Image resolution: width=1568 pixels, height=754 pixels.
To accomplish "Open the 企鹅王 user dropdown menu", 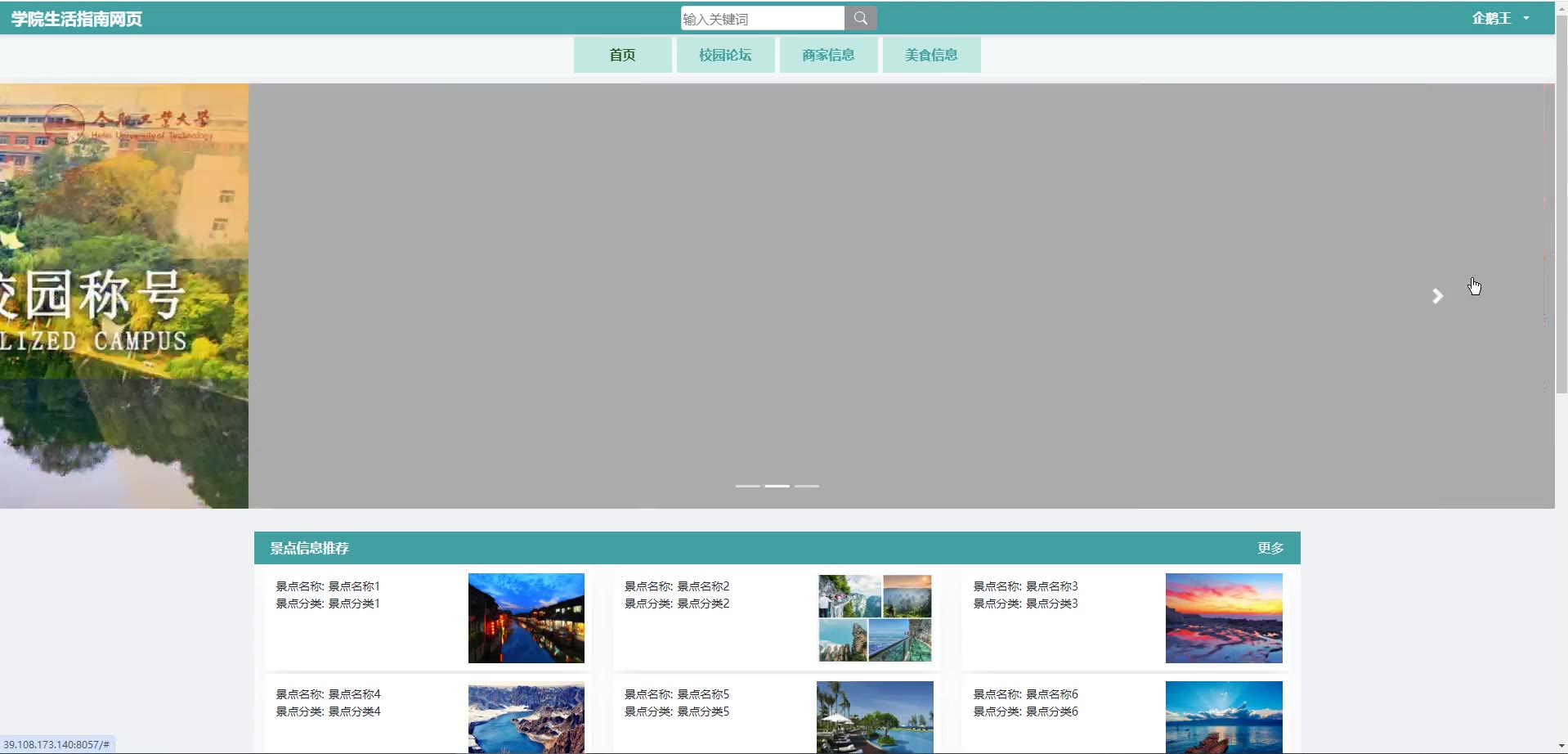I will pos(1501,18).
